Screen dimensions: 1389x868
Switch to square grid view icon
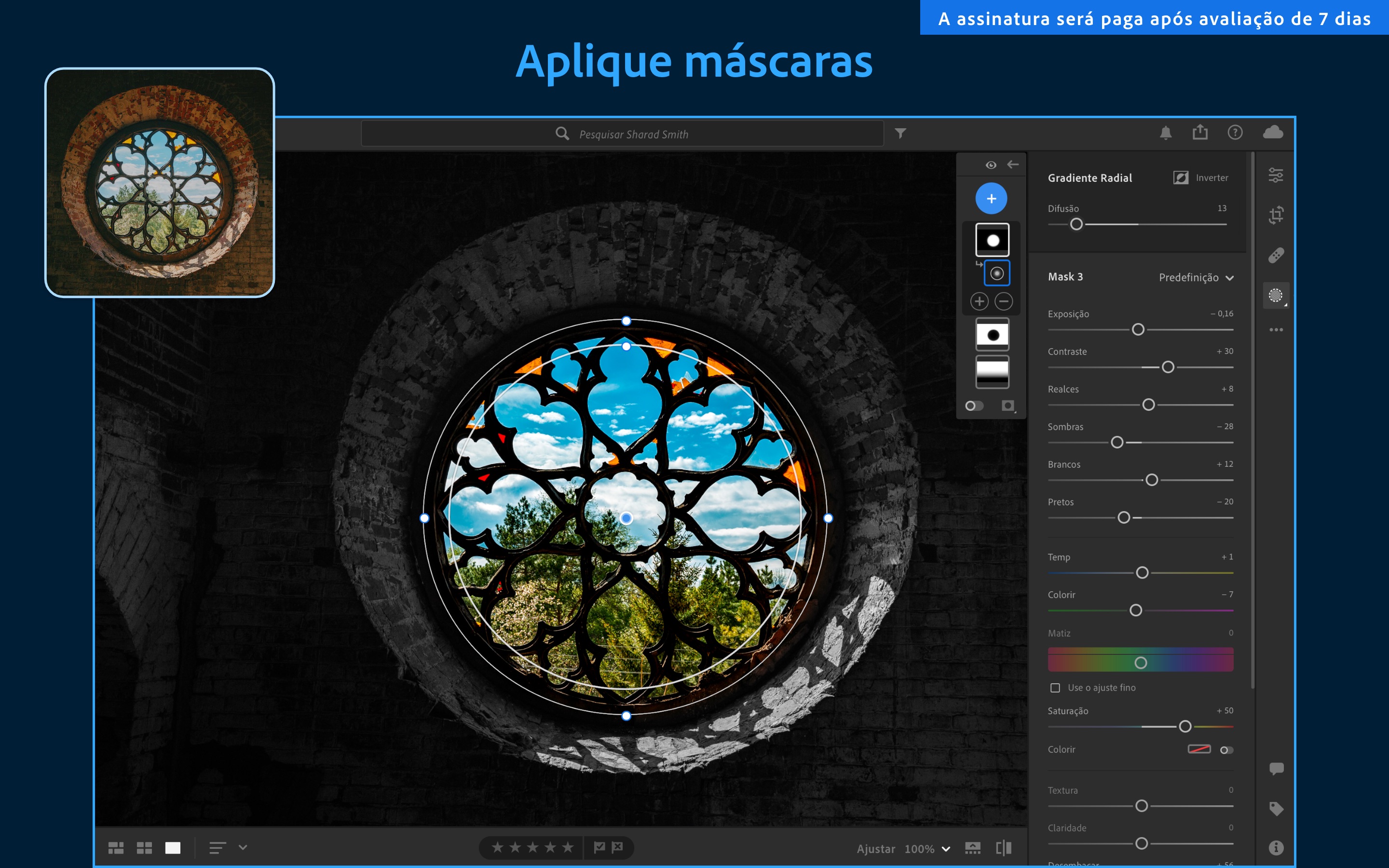[x=144, y=848]
